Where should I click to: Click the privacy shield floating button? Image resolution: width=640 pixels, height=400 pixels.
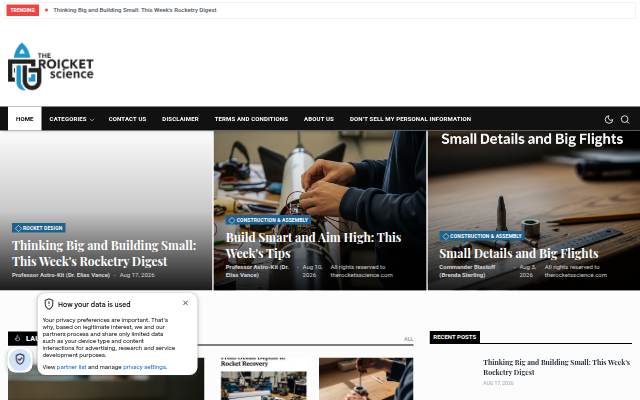[20, 359]
